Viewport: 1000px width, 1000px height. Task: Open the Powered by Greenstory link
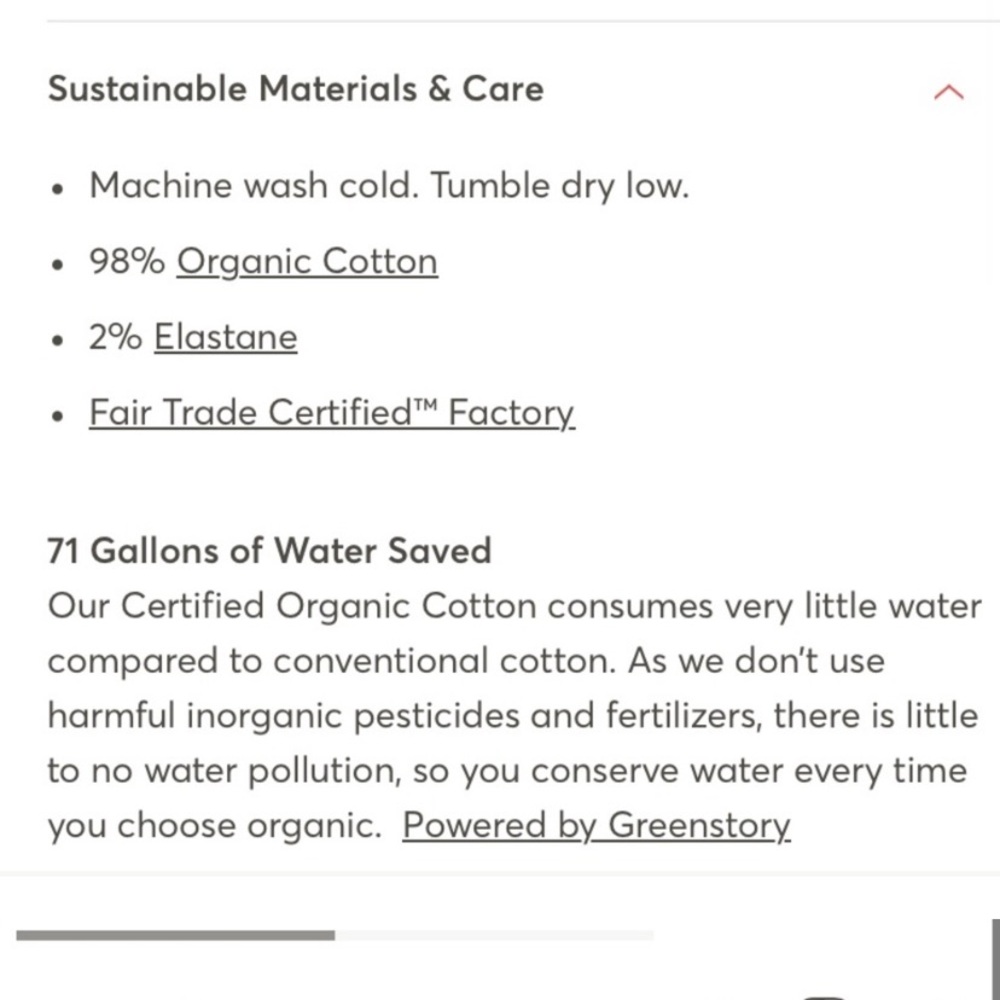(596, 825)
